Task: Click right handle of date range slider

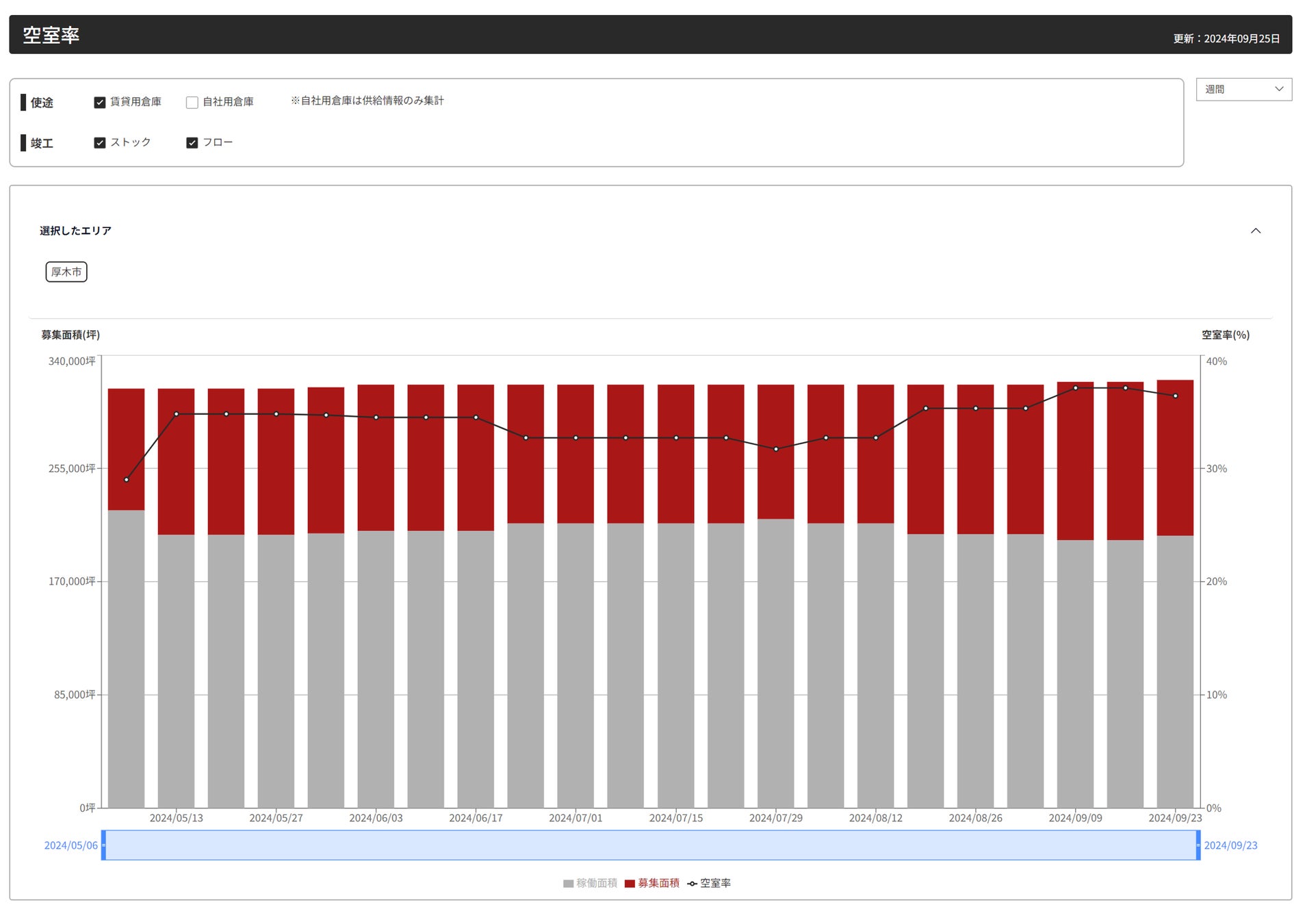Action: click(1198, 845)
